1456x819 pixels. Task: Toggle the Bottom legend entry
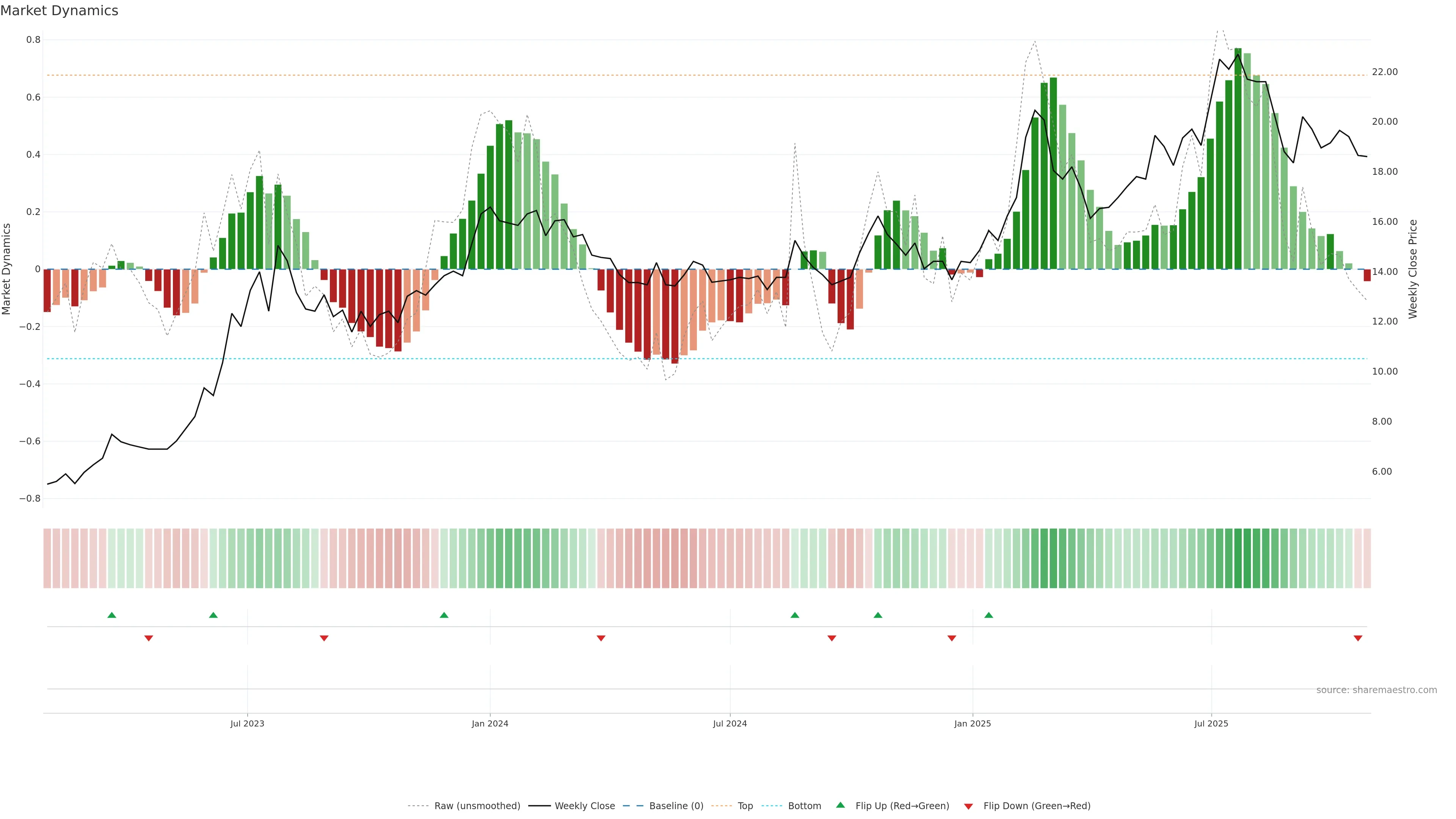pyautogui.click(x=804, y=806)
